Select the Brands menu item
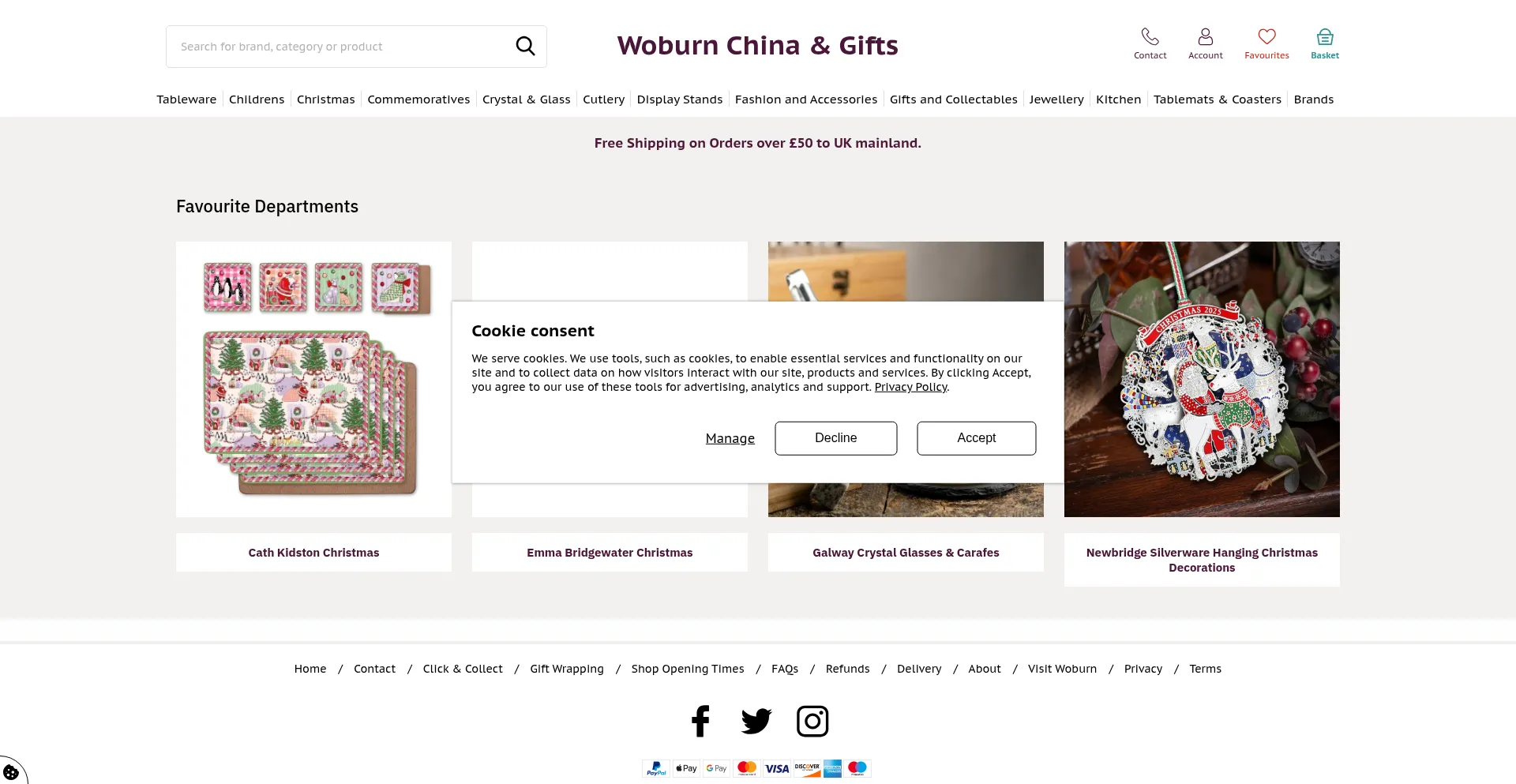The height and width of the screenshot is (784, 1516). (x=1313, y=99)
